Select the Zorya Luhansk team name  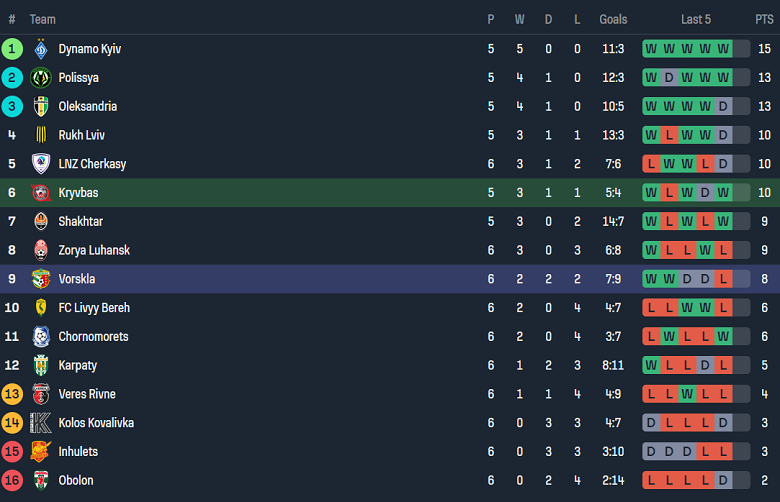point(94,250)
